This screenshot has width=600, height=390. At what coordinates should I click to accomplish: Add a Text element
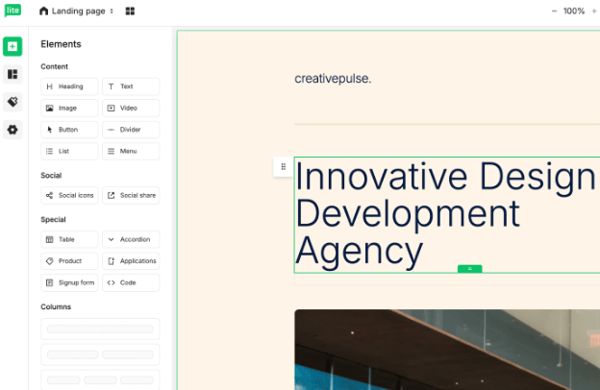[x=131, y=86]
